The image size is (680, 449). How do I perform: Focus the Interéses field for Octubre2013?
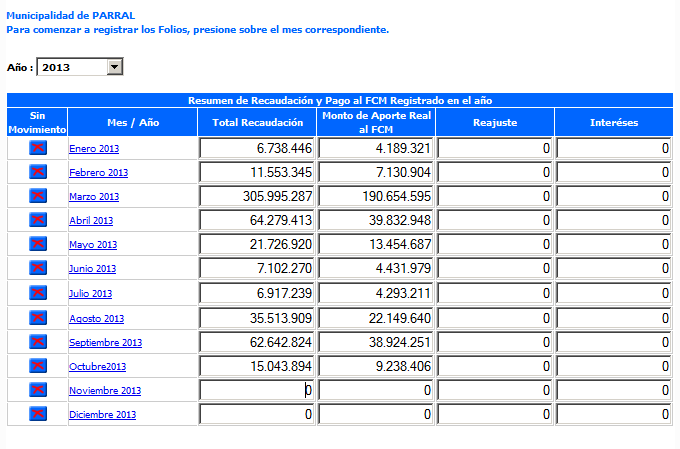[x=614, y=367]
